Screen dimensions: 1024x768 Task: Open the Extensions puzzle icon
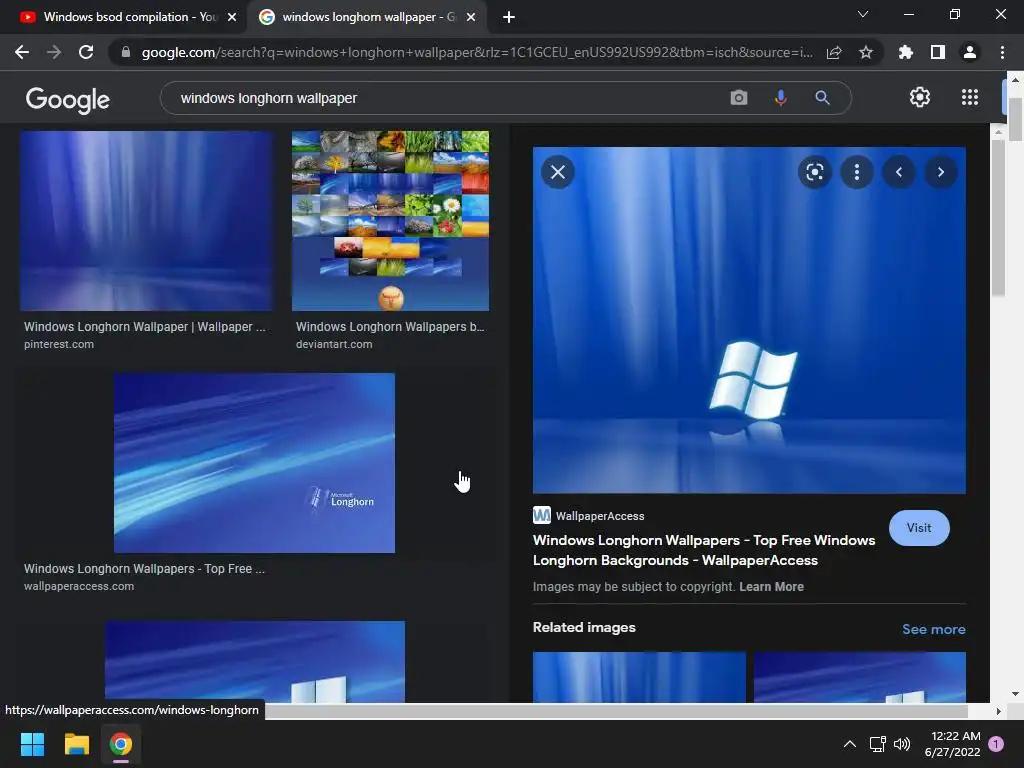[905, 52]
